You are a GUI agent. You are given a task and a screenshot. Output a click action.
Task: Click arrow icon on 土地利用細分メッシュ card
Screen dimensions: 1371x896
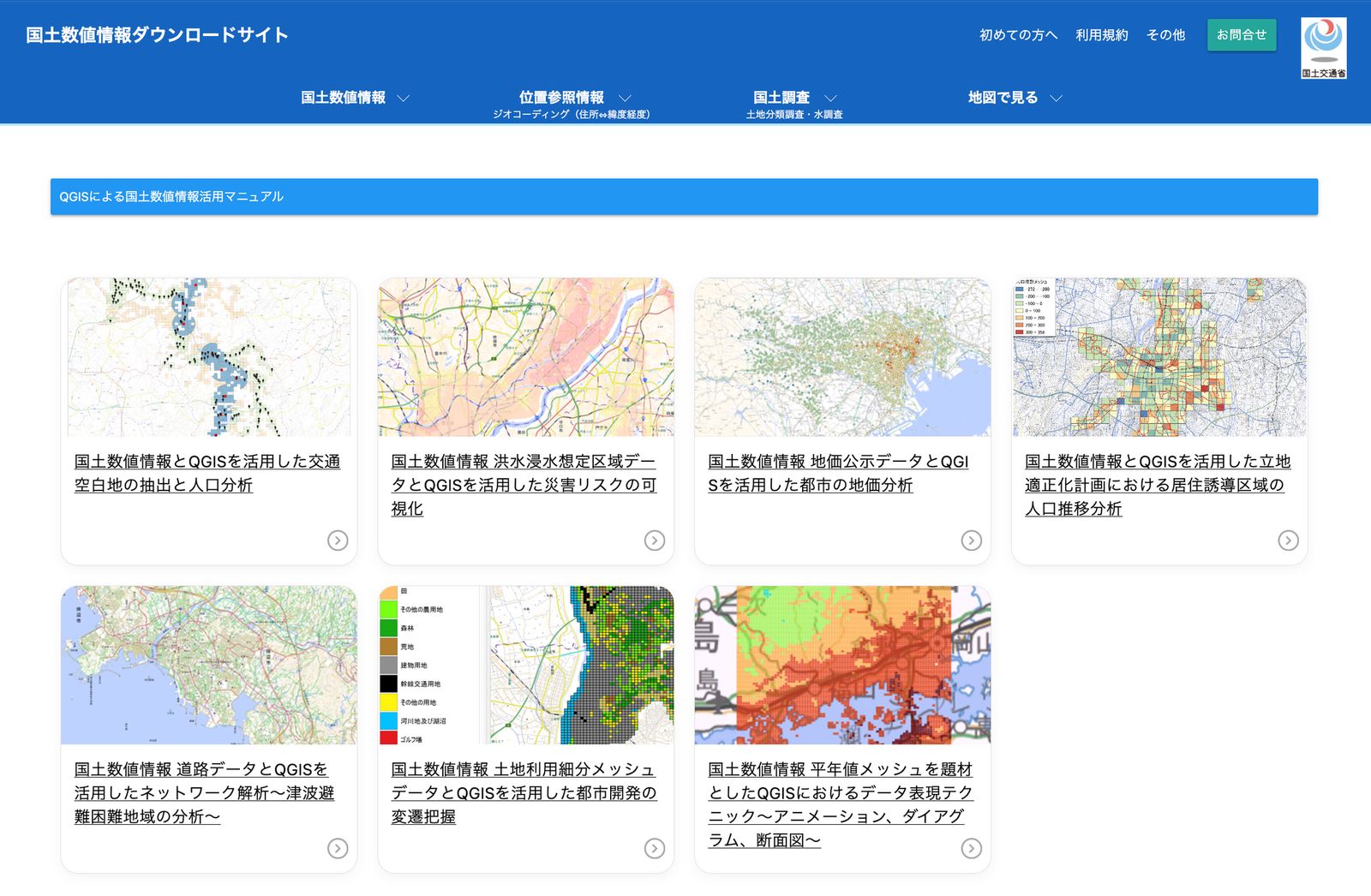(x=655, y=849)
